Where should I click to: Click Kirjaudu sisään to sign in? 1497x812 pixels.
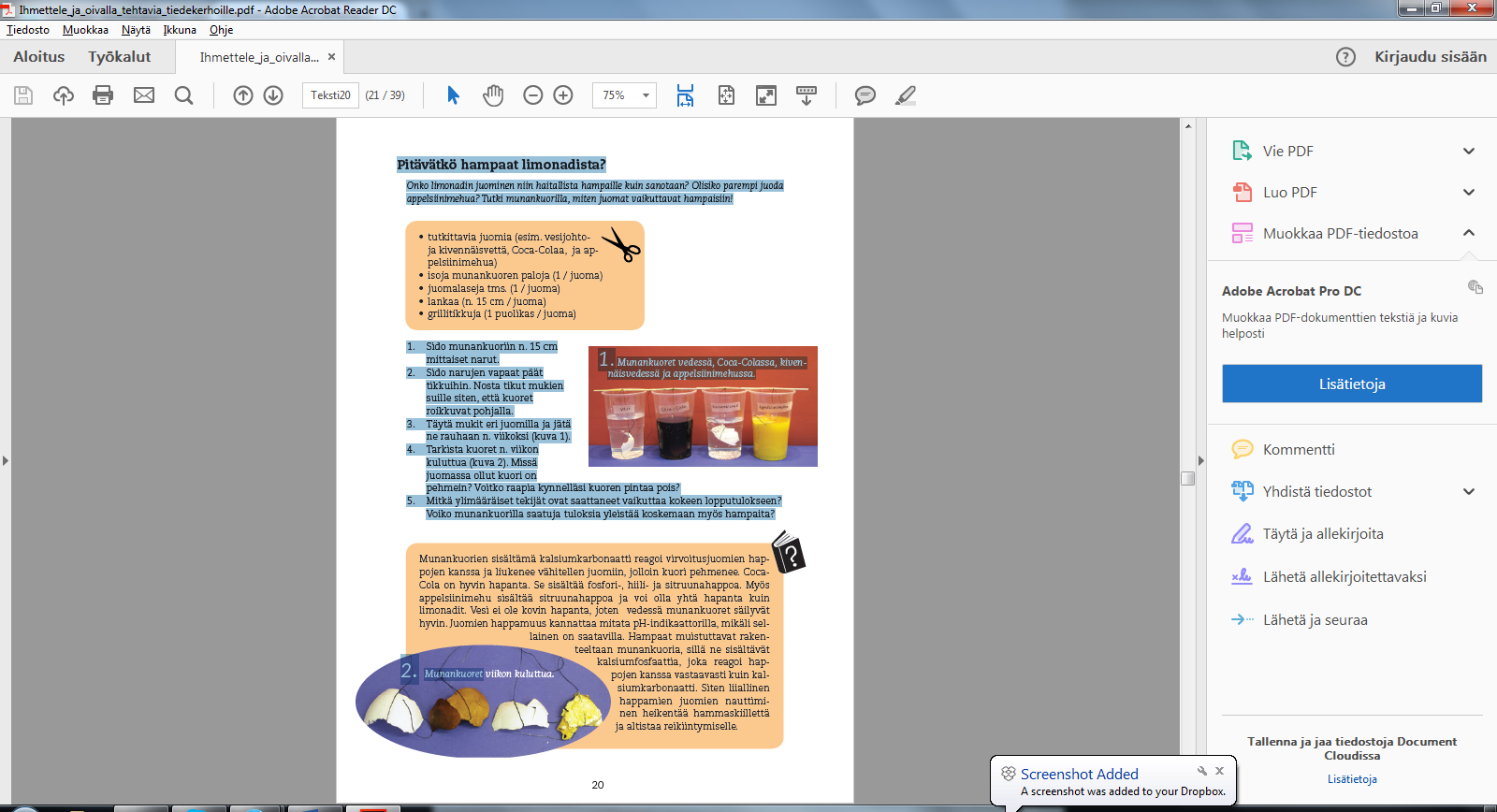(1430, 57)
